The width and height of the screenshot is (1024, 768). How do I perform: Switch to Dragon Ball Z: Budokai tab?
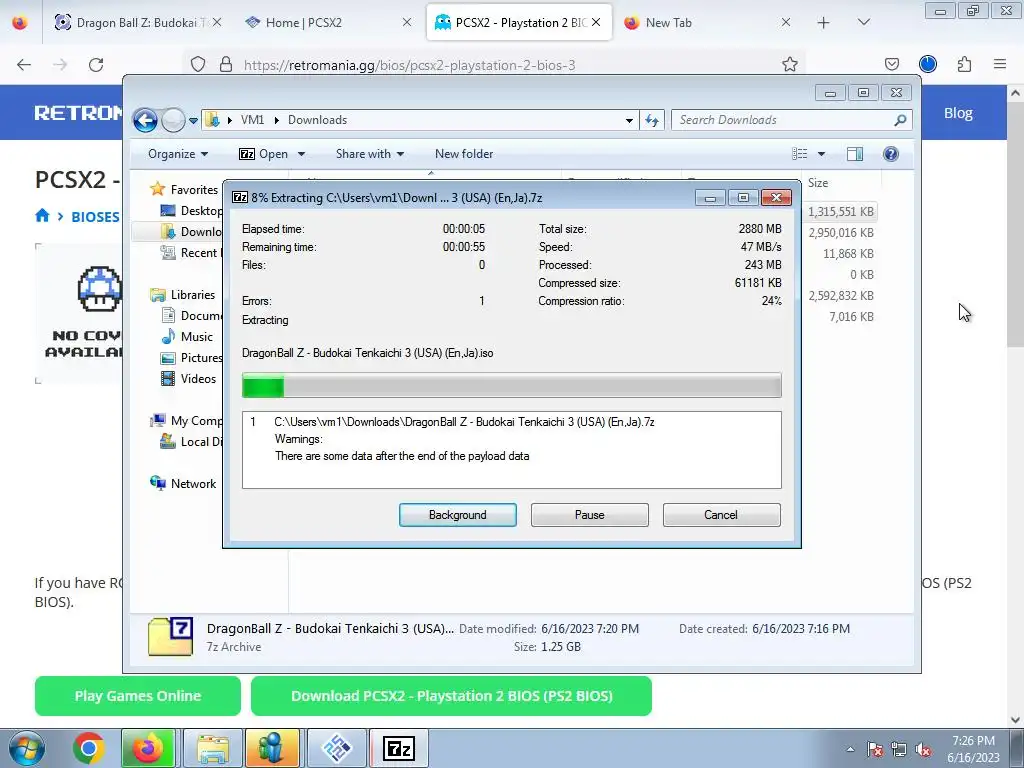tap(138, 23)
